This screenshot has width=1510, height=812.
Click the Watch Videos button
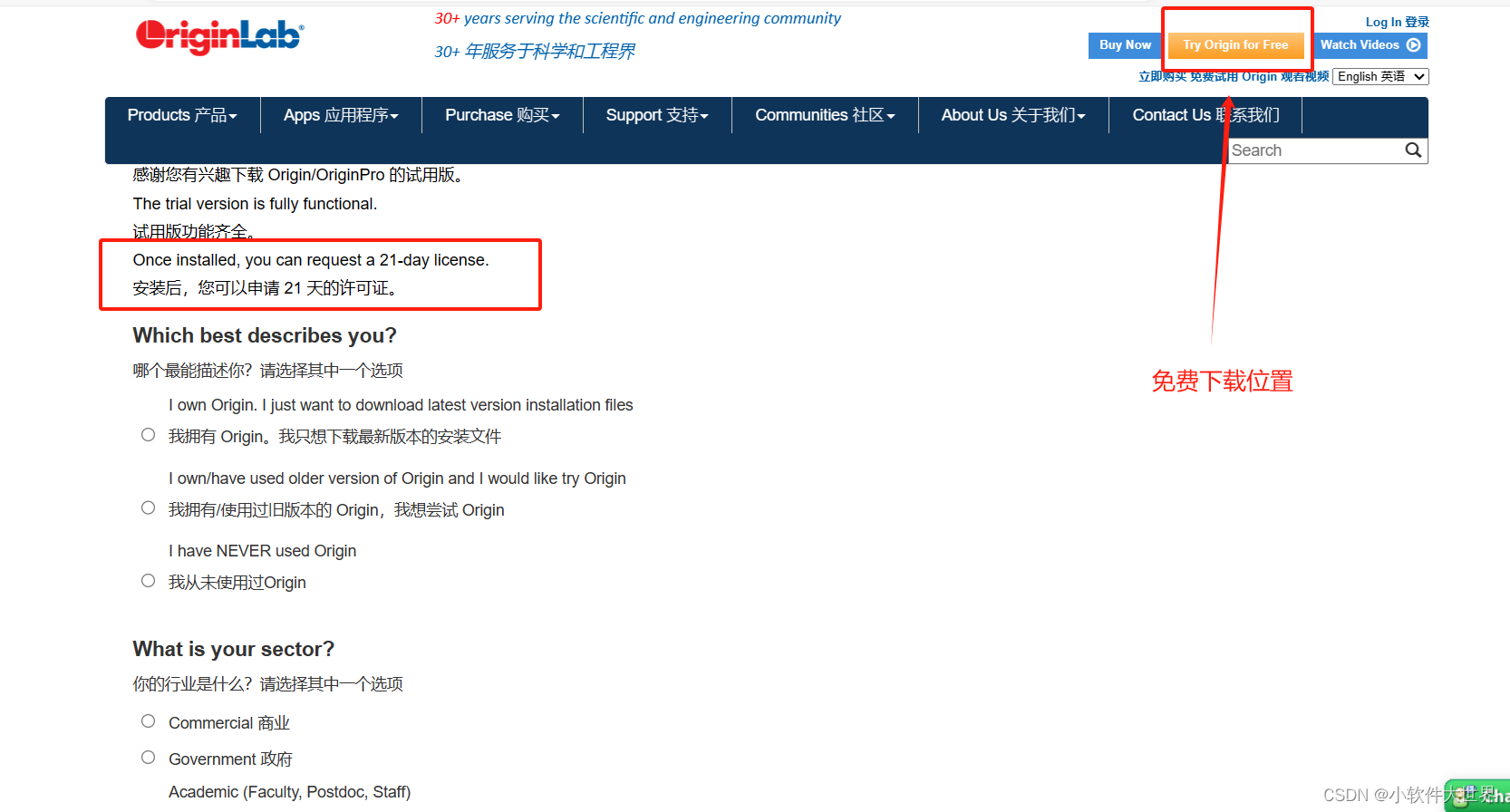(x=1370, y=45)
